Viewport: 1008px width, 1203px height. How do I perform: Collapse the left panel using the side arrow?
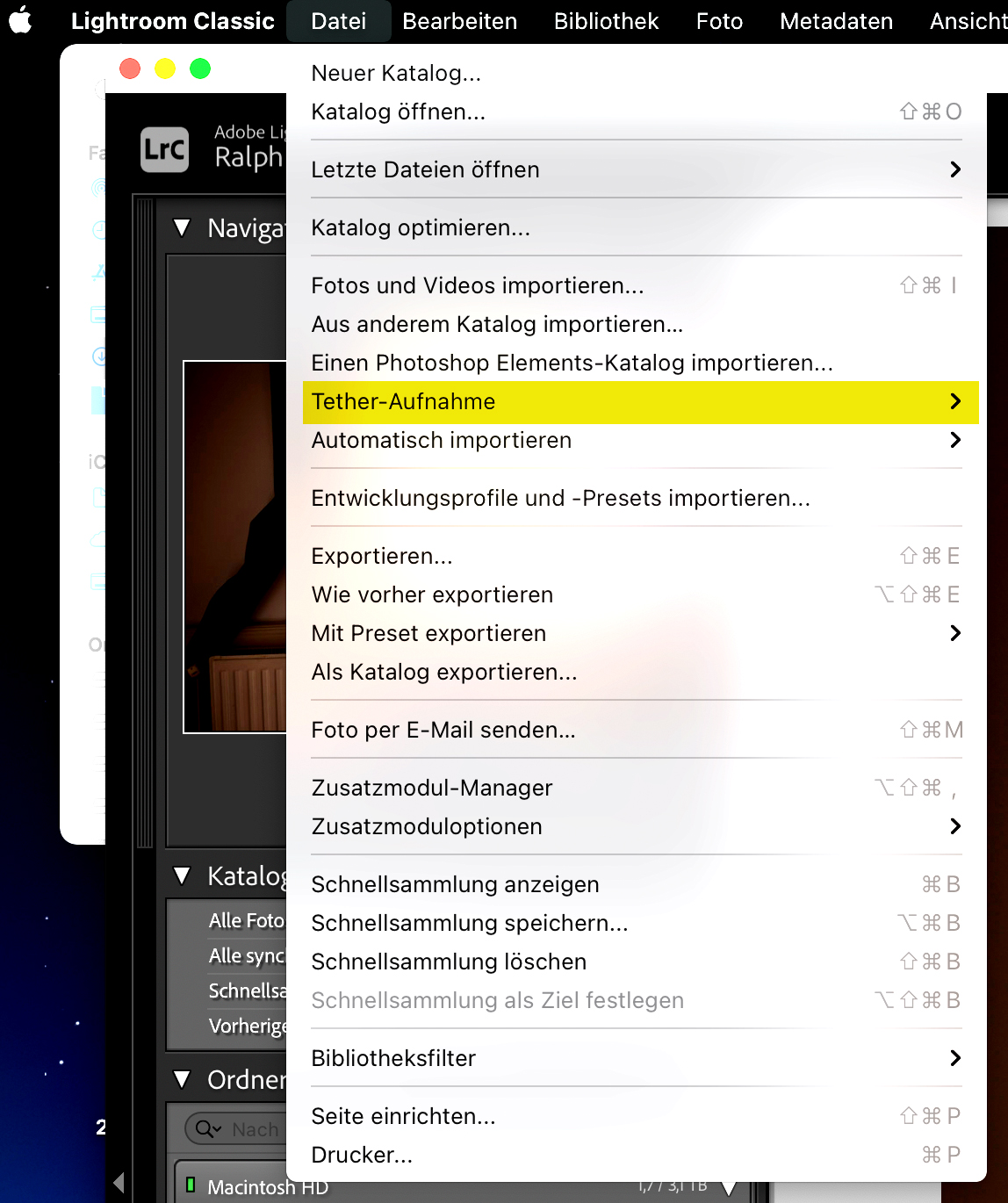point(119,1183)
